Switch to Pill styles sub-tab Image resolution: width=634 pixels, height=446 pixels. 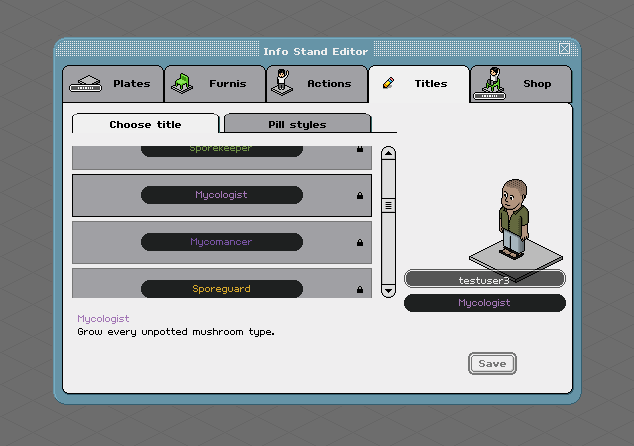tap(297, 124)
